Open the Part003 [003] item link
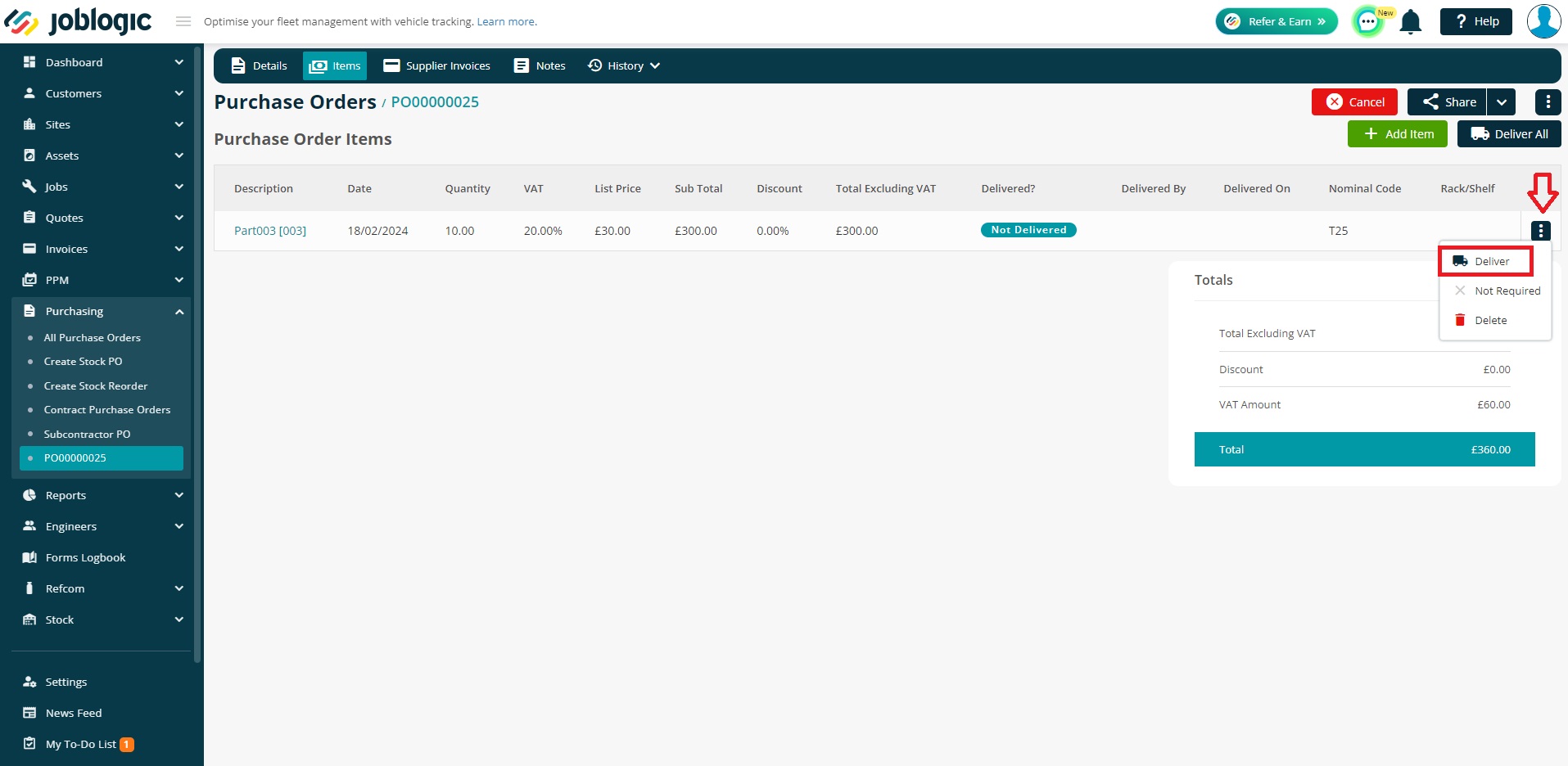Screen dimensions: 1568x766 coord(270,231)
